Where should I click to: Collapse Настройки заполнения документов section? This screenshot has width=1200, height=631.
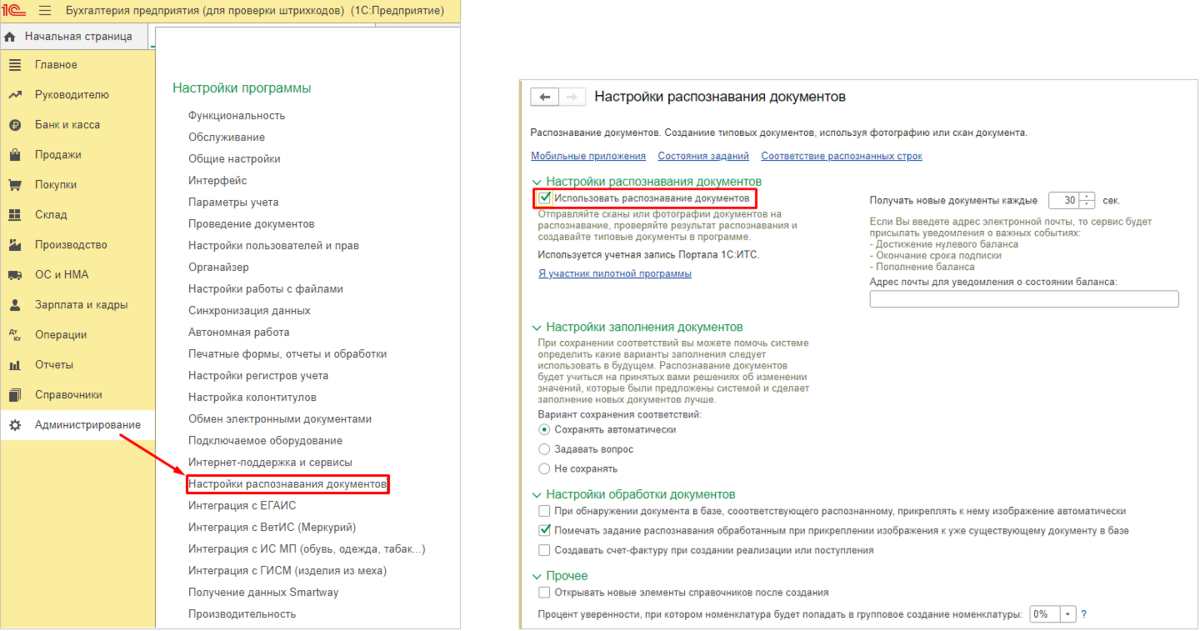[536, 327]
